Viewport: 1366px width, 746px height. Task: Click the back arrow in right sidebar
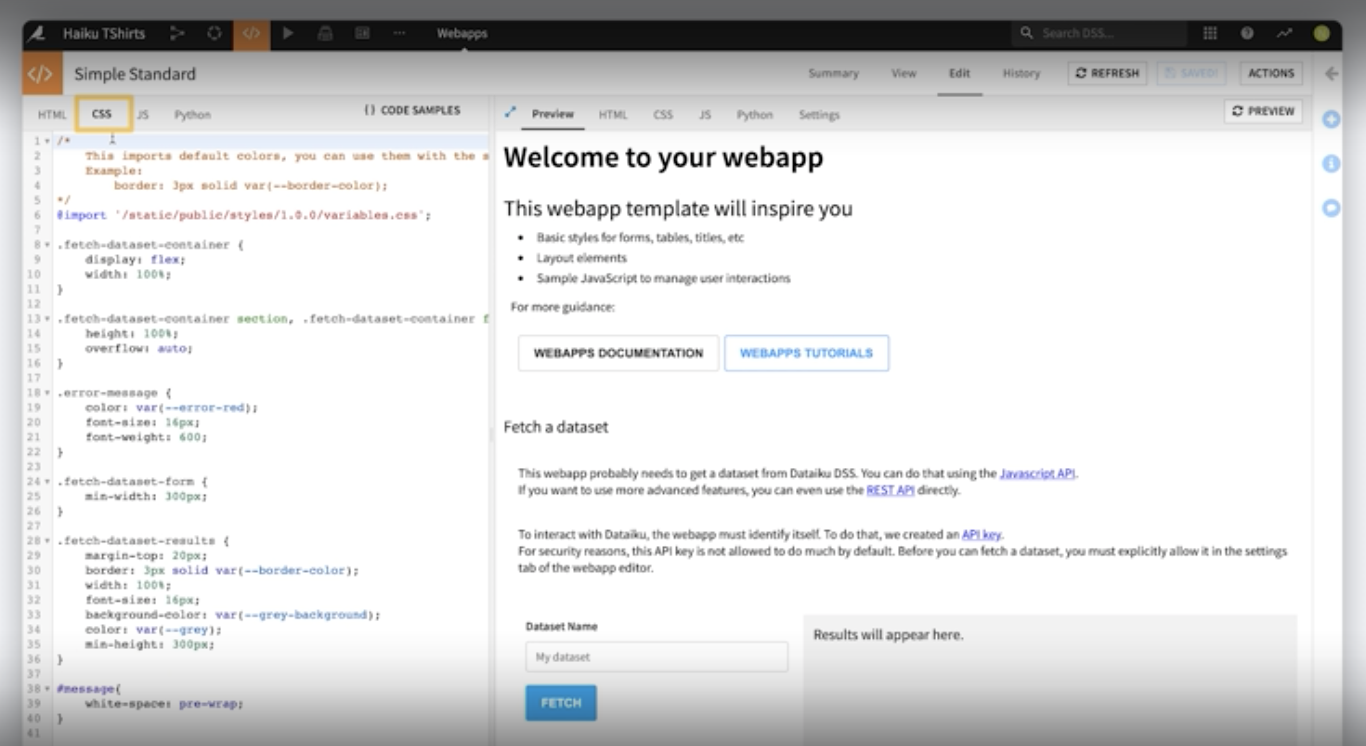[1331, 73]
